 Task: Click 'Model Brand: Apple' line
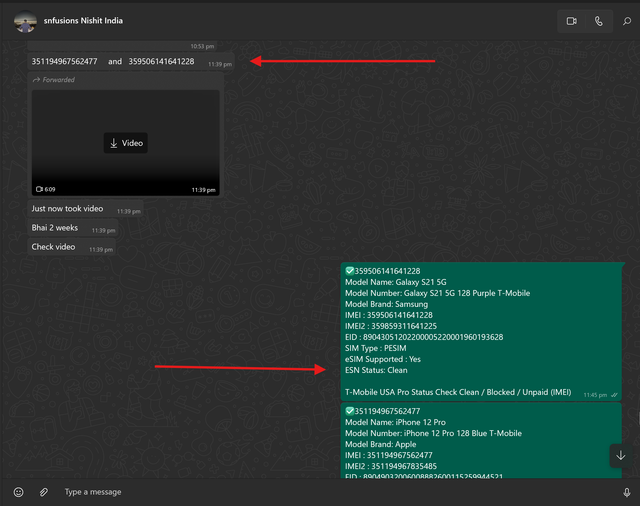coord(380,444)
